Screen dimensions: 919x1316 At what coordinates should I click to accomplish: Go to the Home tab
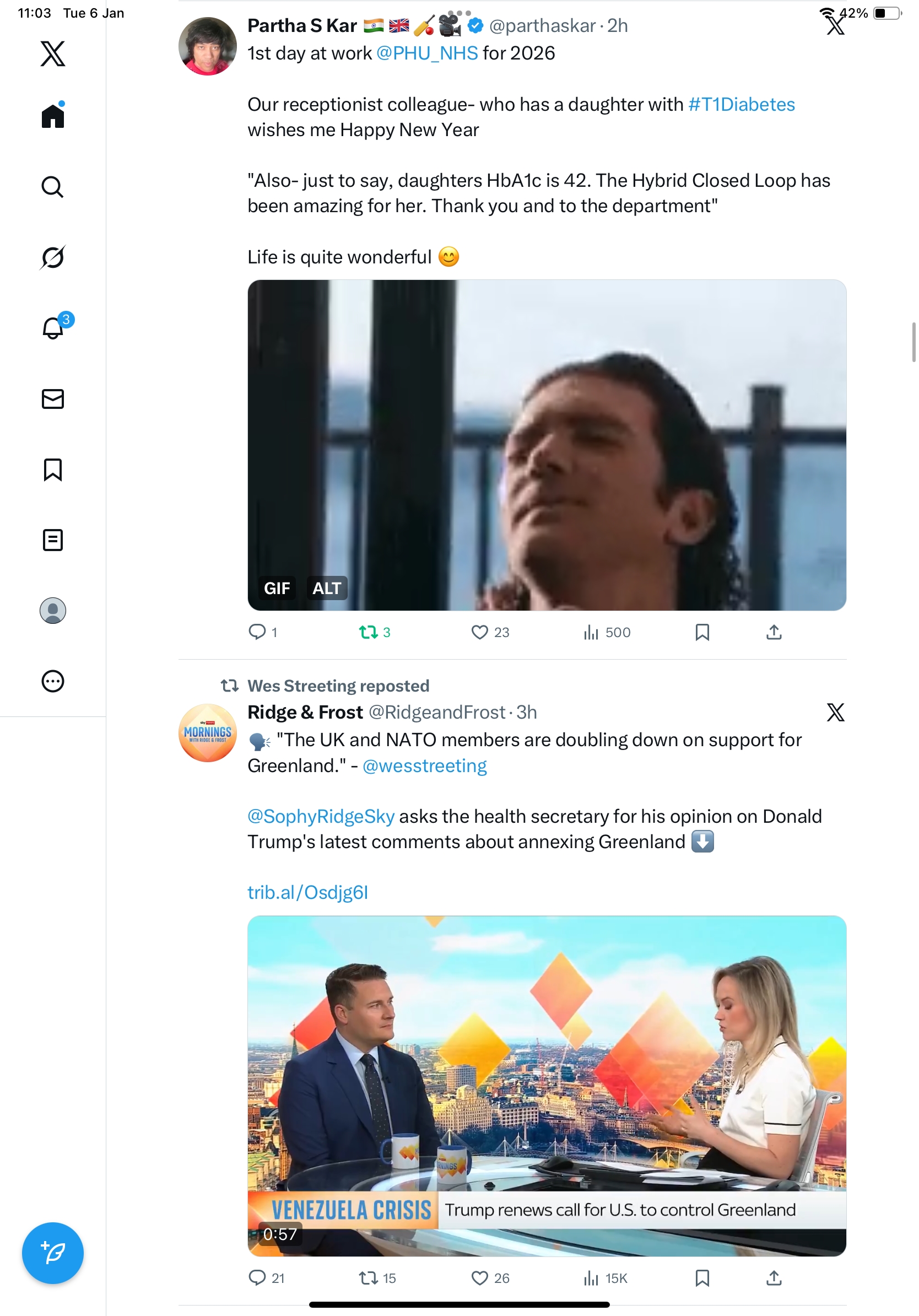[x=53, y=116]
